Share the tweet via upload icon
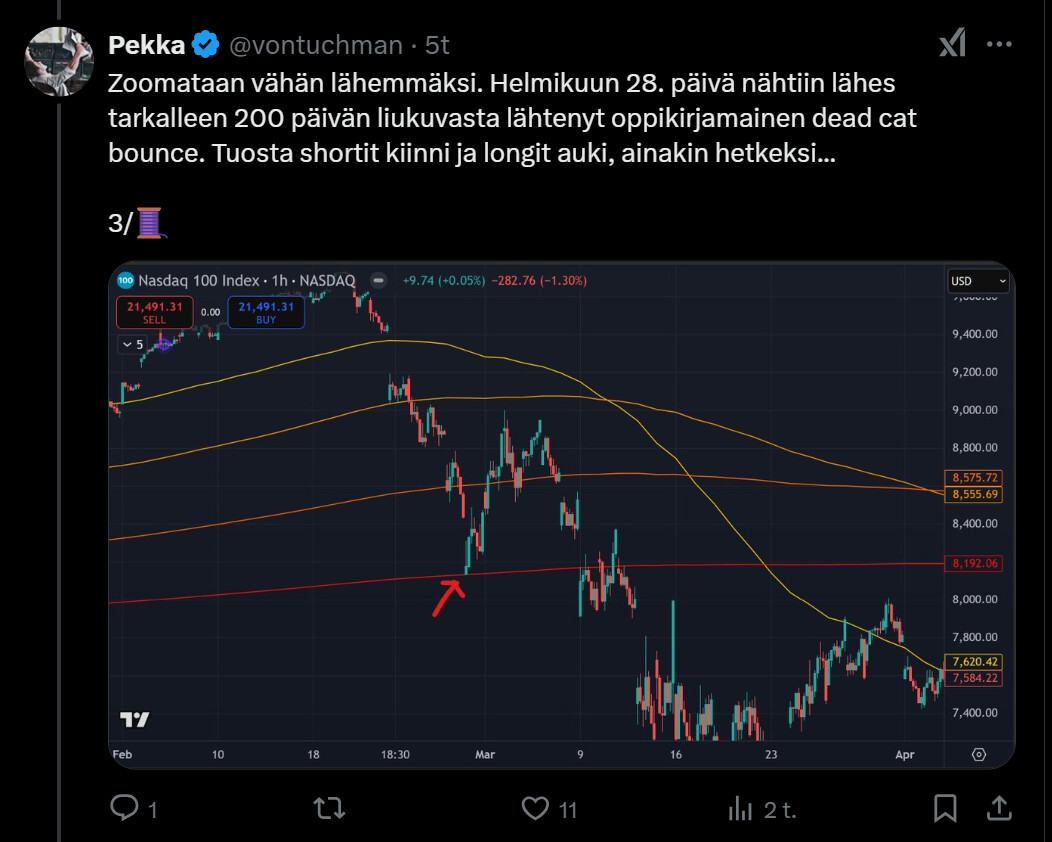The height and width of the screenshot is (842, 1052). click(x=999, y=808)
